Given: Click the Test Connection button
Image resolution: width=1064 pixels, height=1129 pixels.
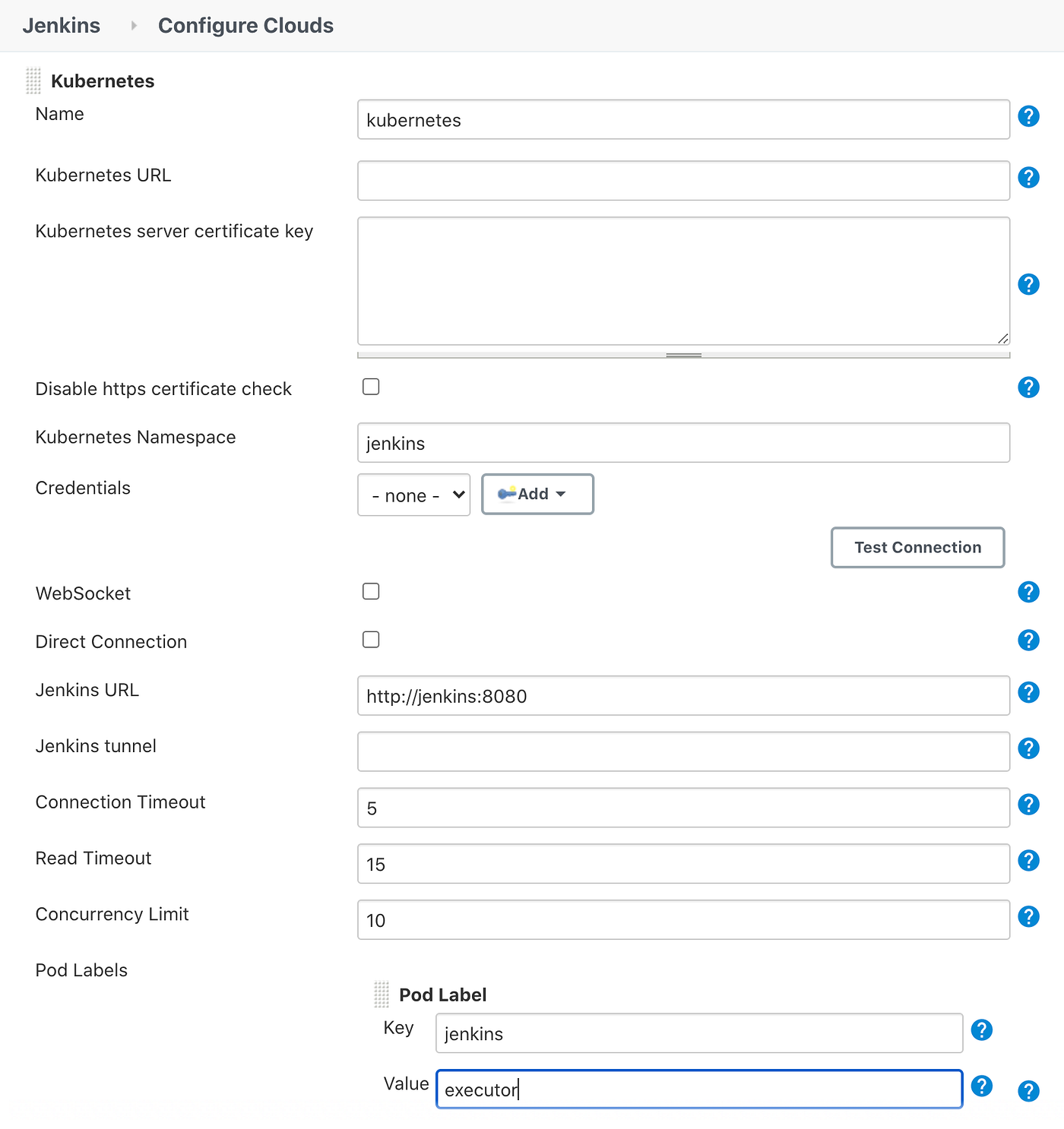Looking at the screenshot, I should click(917, 547).
